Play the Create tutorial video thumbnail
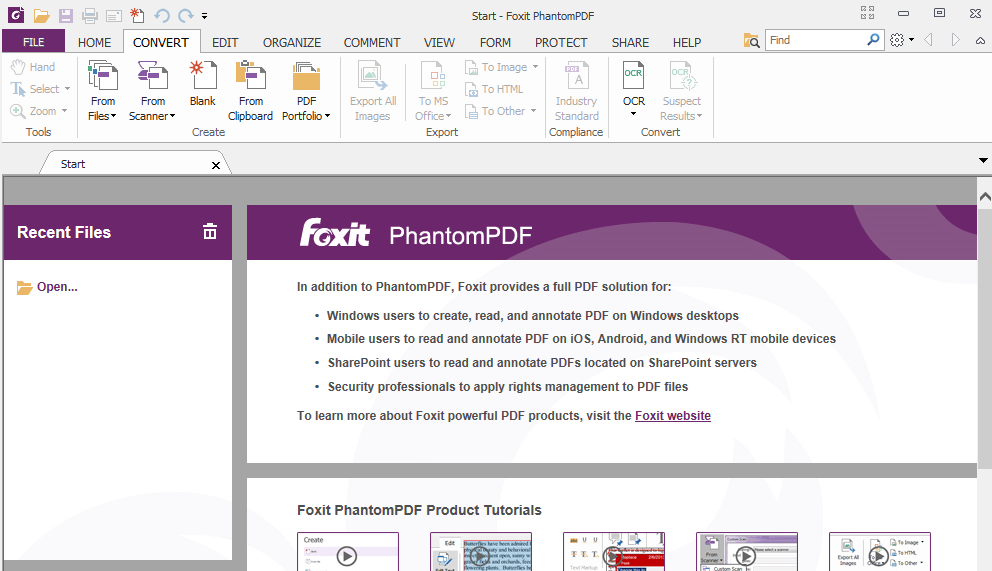992x571 pixels. tap(348, 552)
